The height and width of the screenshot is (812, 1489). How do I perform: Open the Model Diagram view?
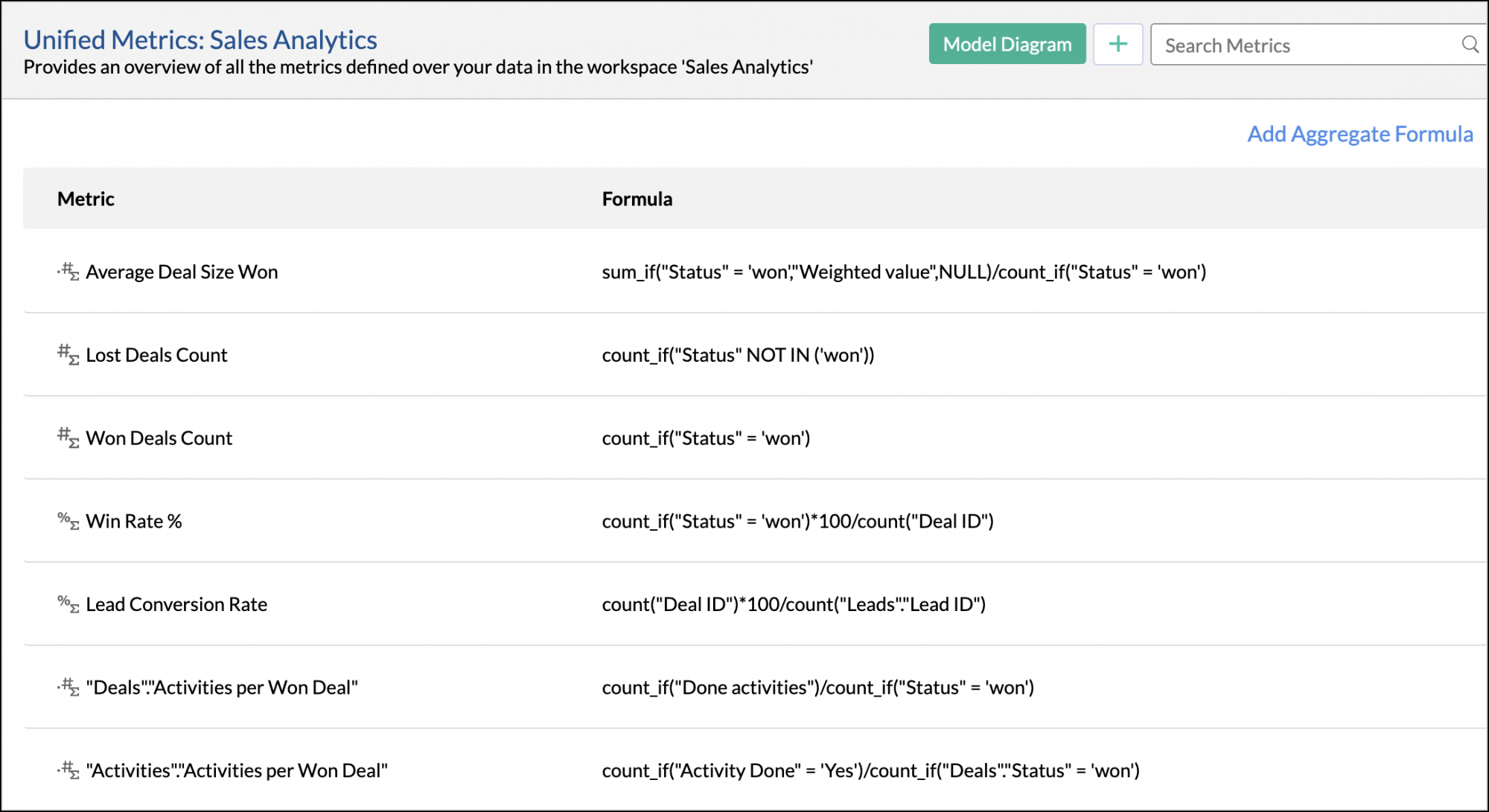coord(1007,44)
